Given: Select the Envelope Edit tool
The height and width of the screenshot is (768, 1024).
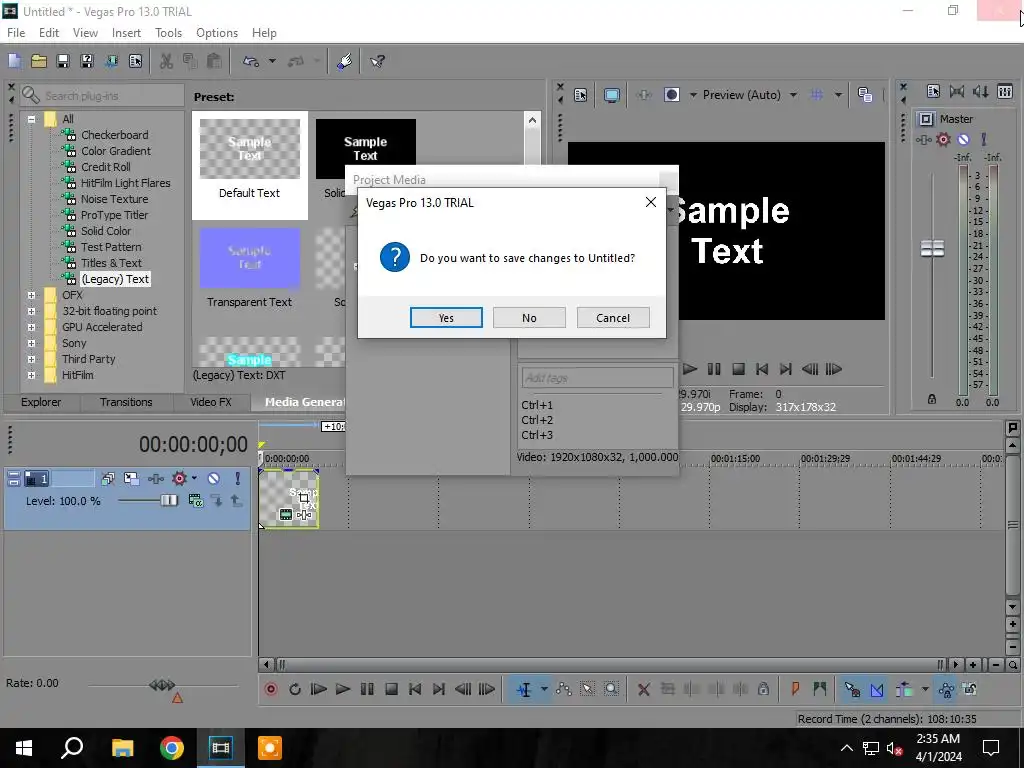Looking at the screenshot, I should point(564,689).
